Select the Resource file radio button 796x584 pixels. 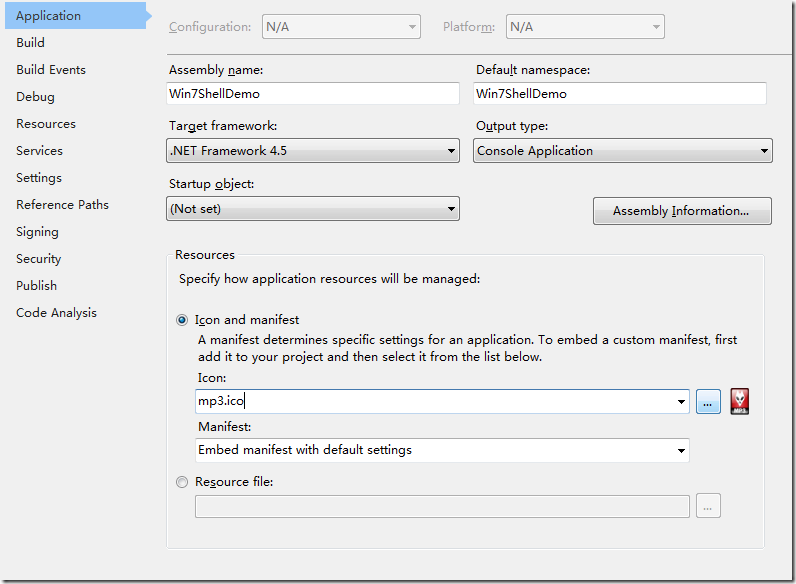(x=182, y=482)
